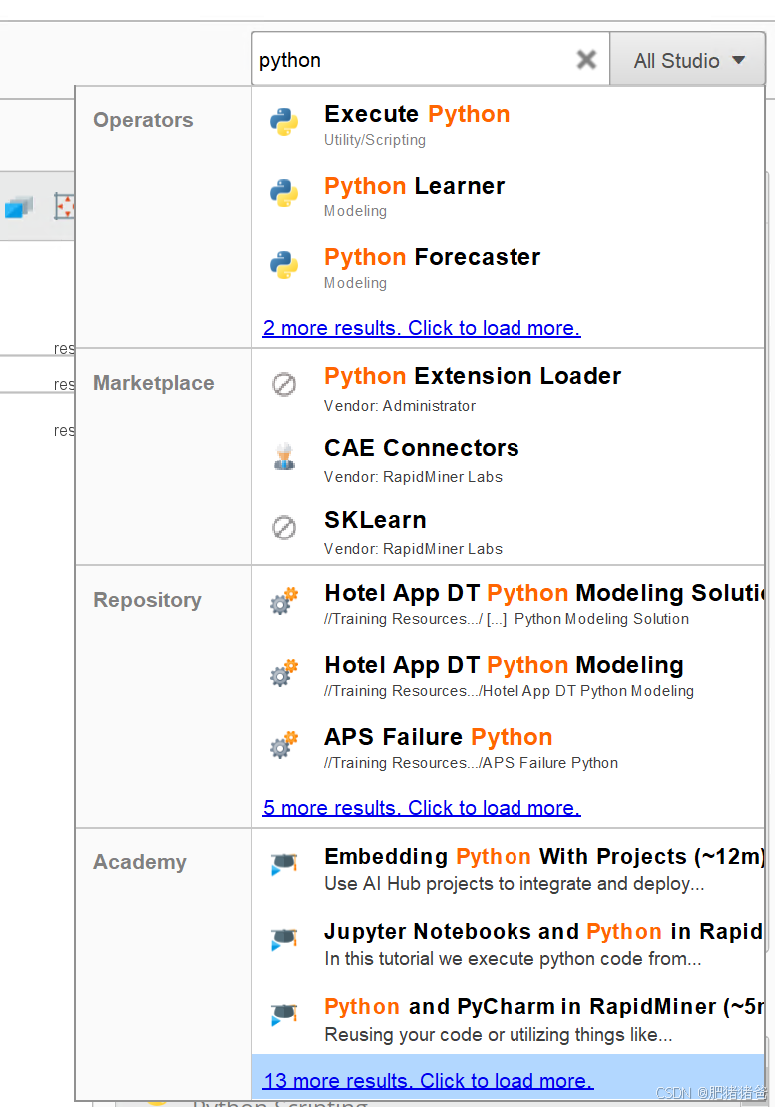This screenshot has width=775, height=1107.
Task: Open the All Studio filter dropdown
Action: pos(688,60)
